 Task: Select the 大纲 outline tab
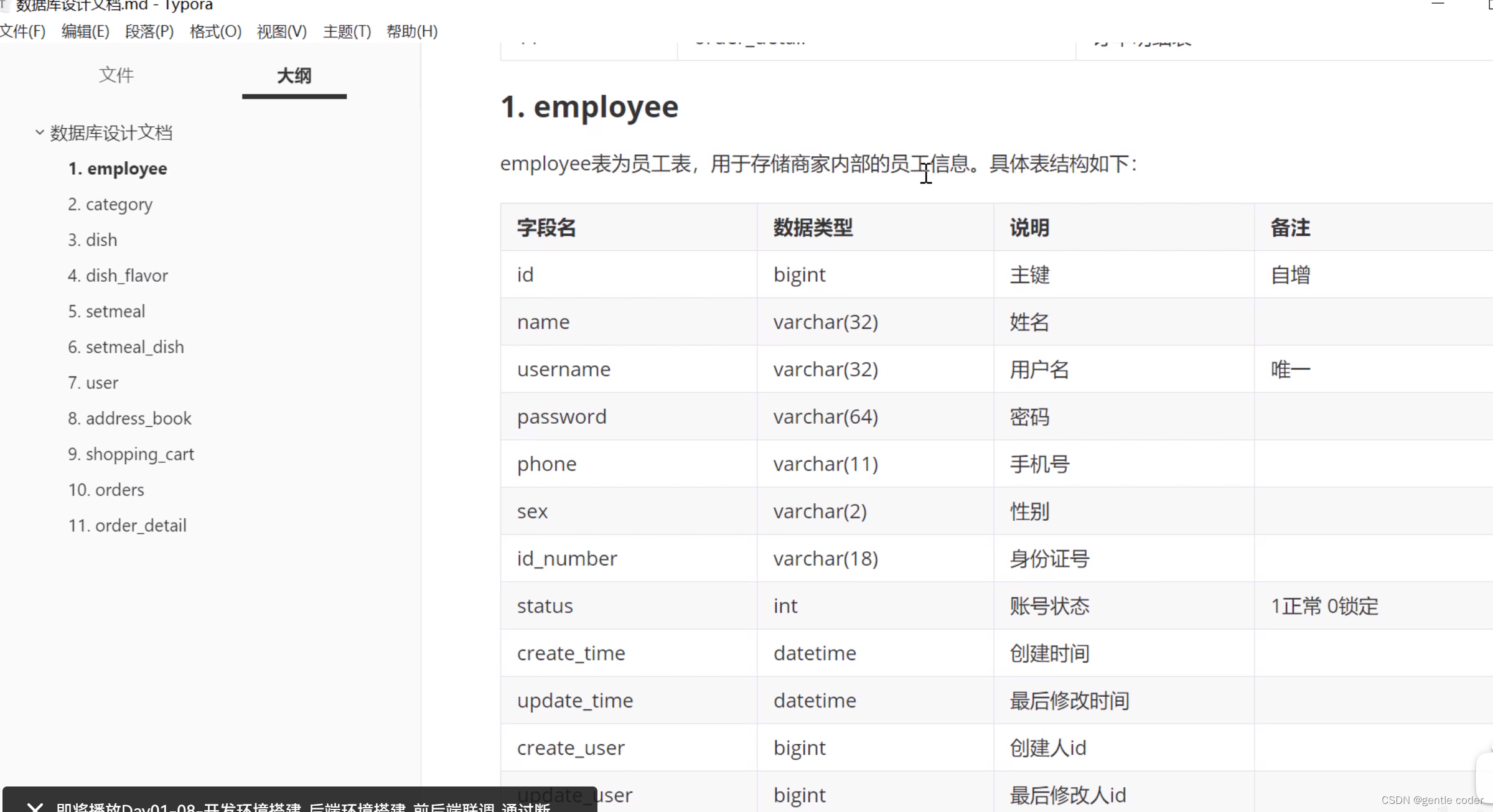[294, 76]
